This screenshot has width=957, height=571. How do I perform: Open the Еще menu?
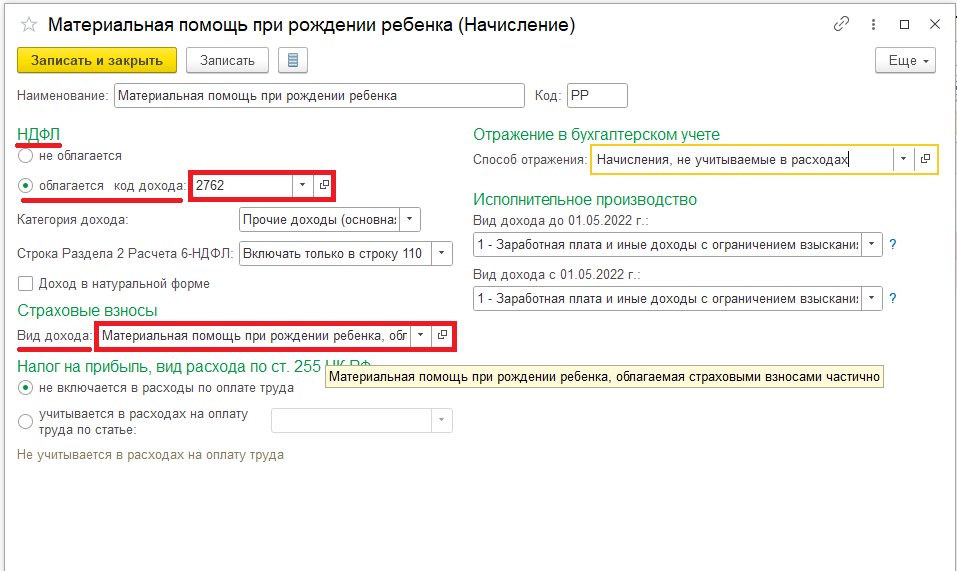click(x=905, y=60)
